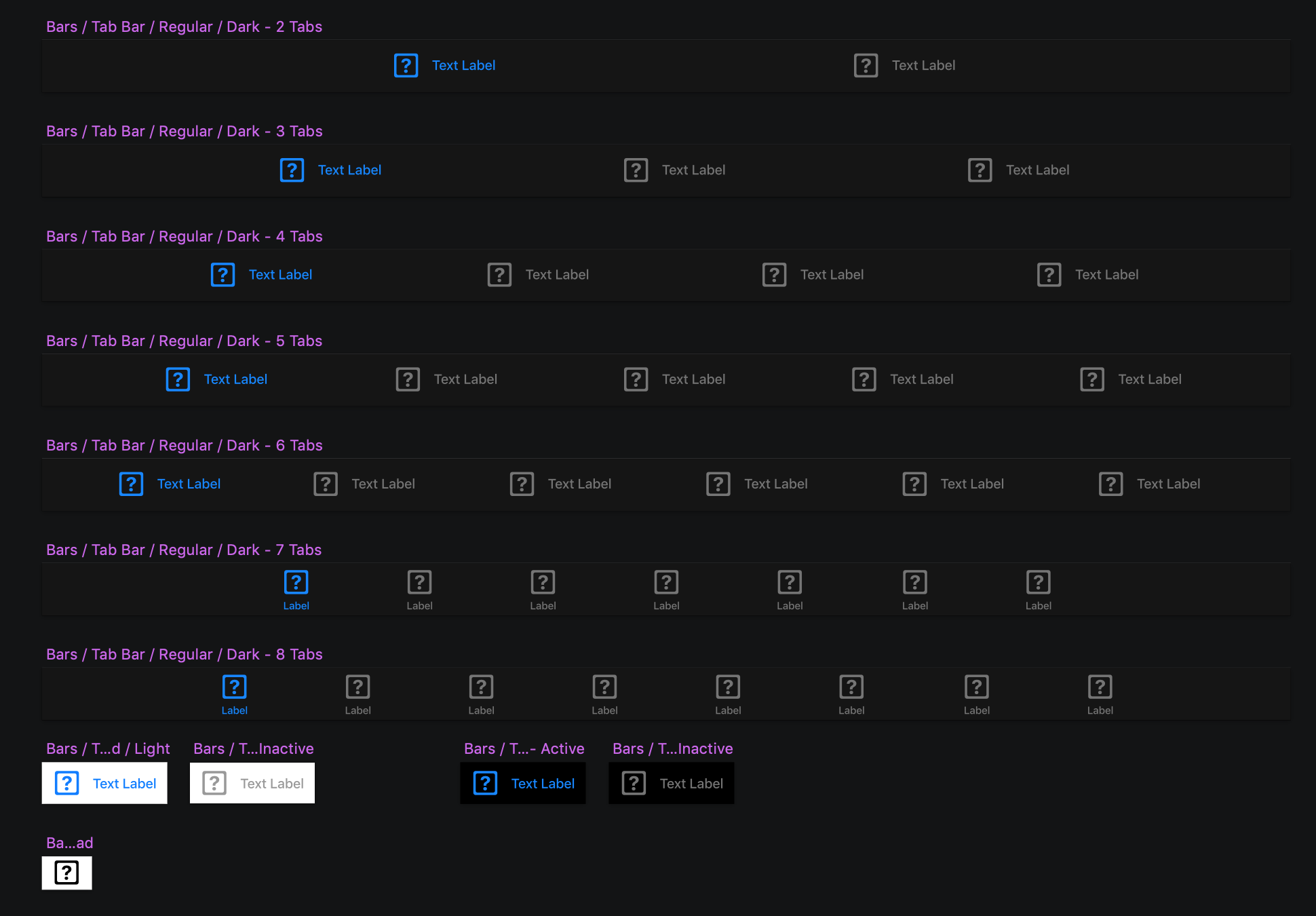Click the third tab's icon in the 3 Tabs bar

click(x=980, y=170)
